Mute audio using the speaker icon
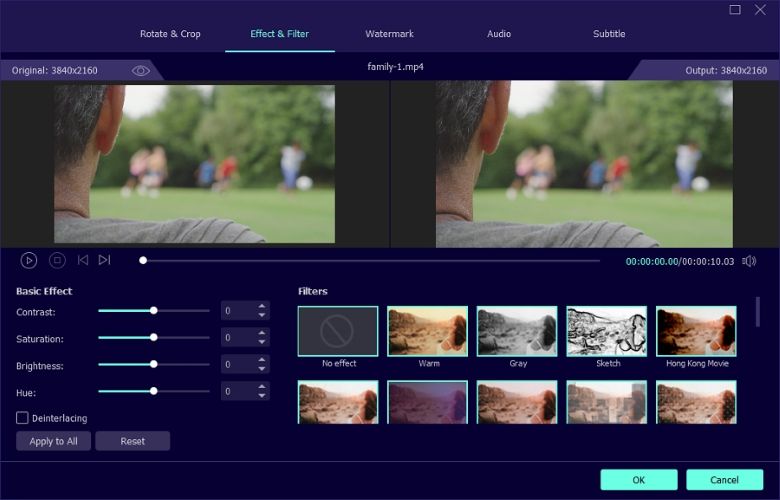Image resolution: width=780 pixels, height=500 pixels. (749, 261)
